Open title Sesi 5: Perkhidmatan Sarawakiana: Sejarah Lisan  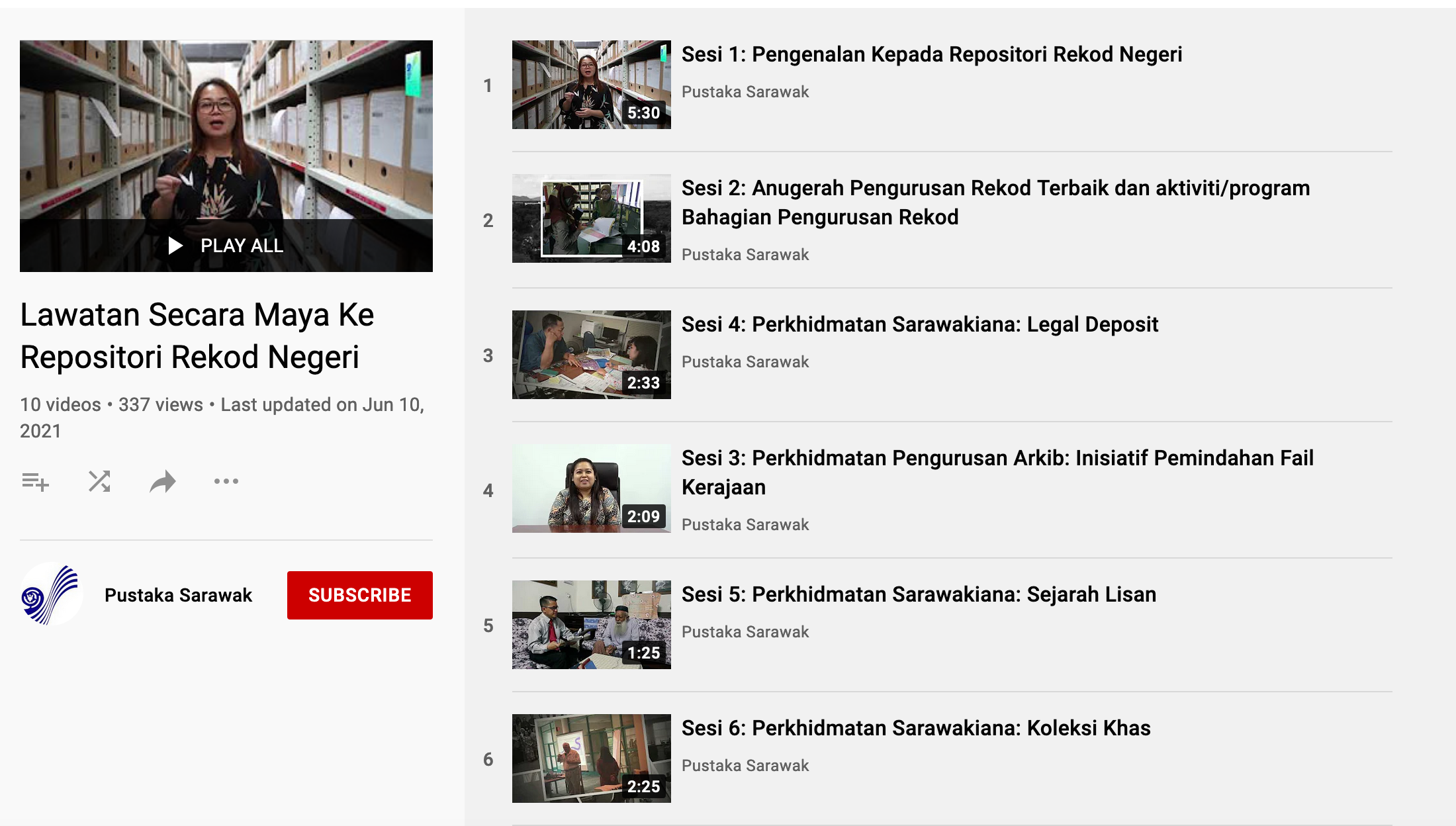click(x=919, y=594)
